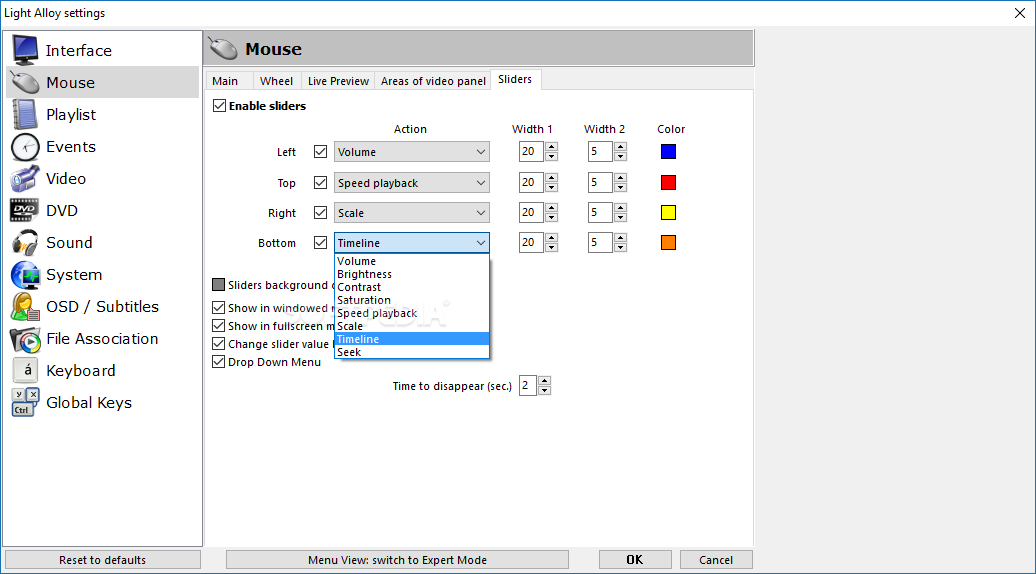Decrease Right row Width 1 value
Screen dimensions: 1036x574
click(552, 218)
